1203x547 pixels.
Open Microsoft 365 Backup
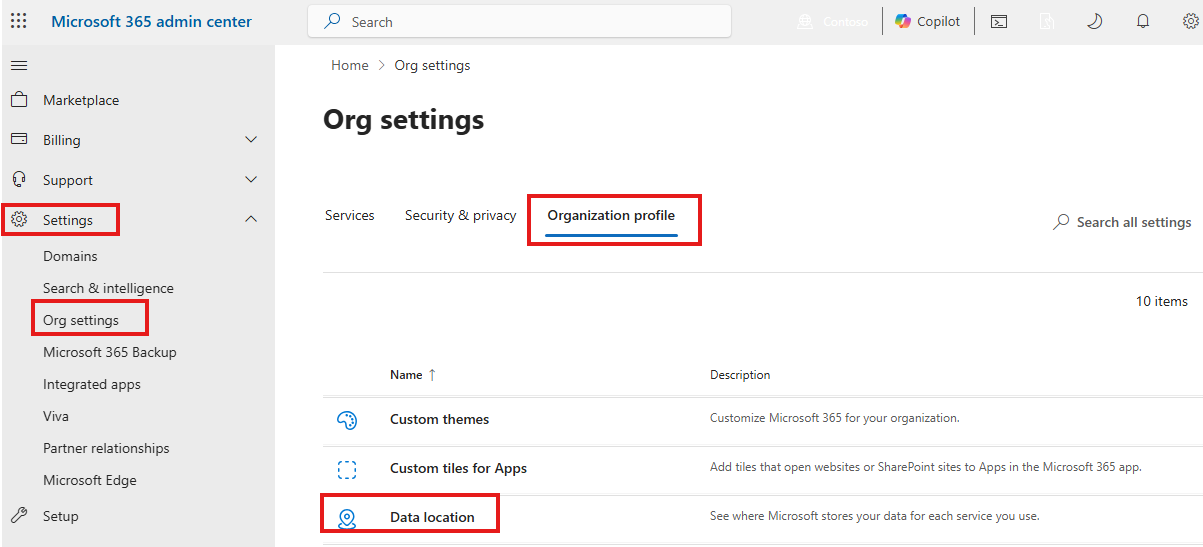[110, 352]
